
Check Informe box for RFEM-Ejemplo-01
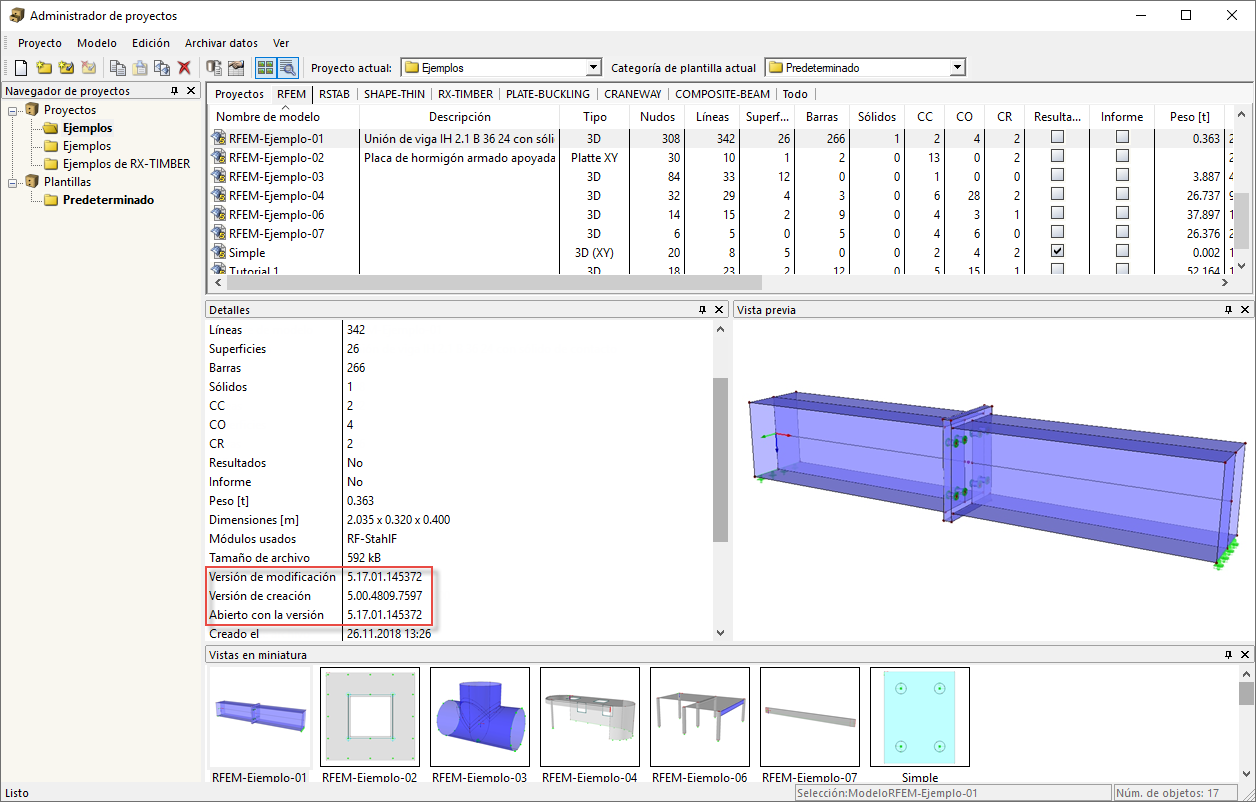point(1122,138)
